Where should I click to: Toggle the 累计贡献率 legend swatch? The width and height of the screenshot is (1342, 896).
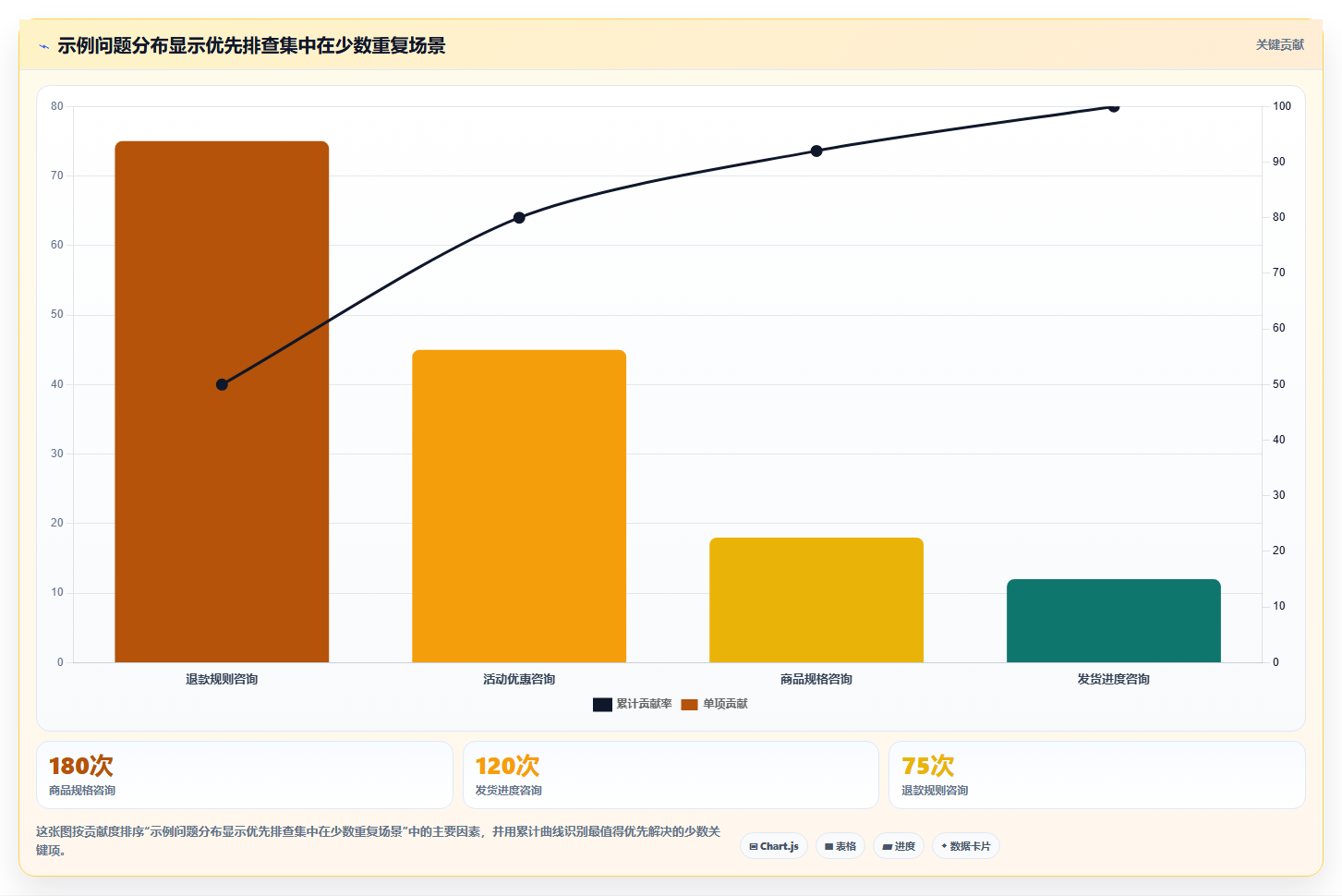[x=602, y=705]
